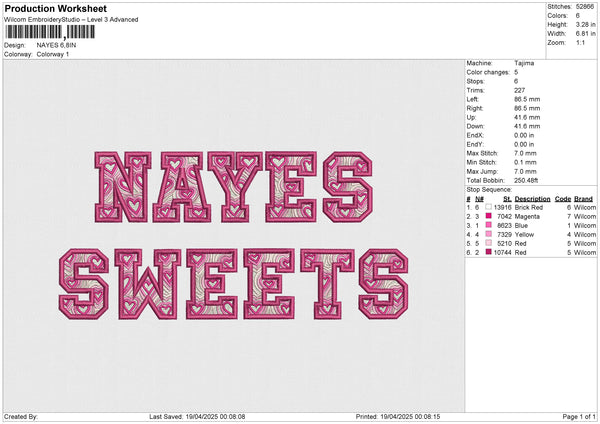
Task: Click the white Brick Red color swatch
Action: click(488, 207)
